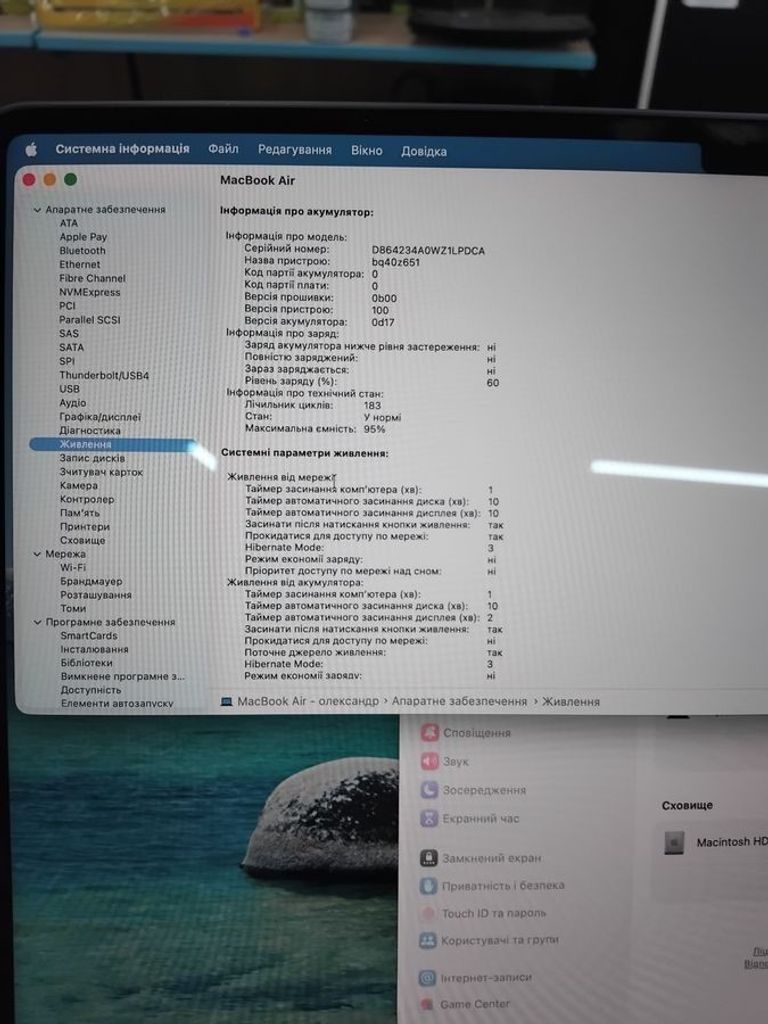Open Звук in System Settings window

coord(445,761)
